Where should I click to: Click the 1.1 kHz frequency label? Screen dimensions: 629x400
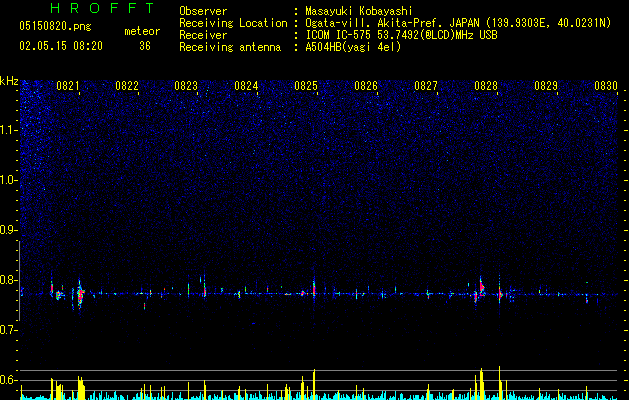8,130
